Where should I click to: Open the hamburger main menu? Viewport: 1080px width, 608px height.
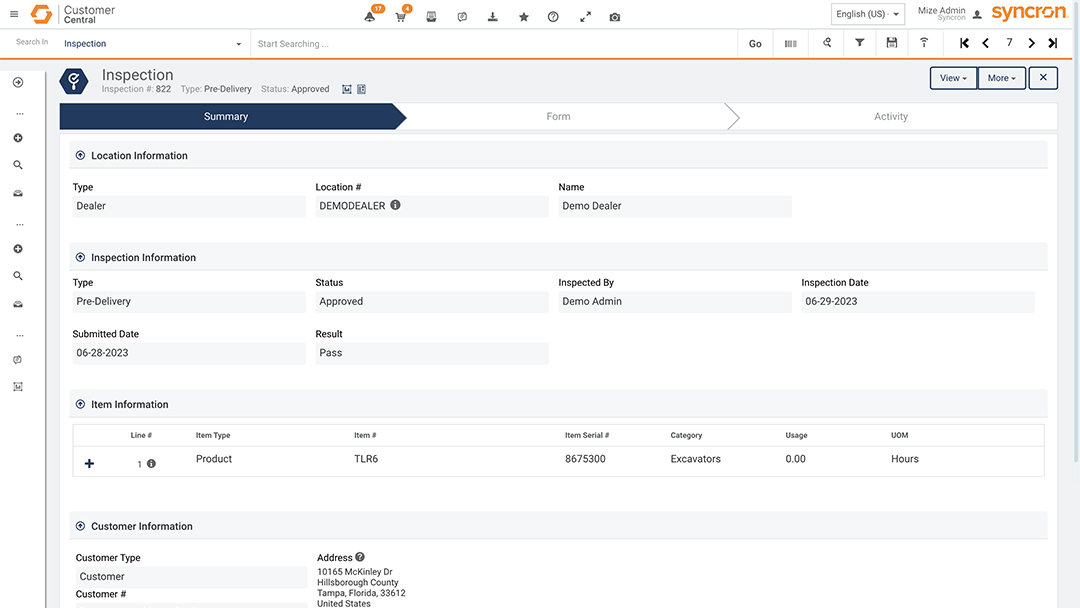(x=14, y=14)
